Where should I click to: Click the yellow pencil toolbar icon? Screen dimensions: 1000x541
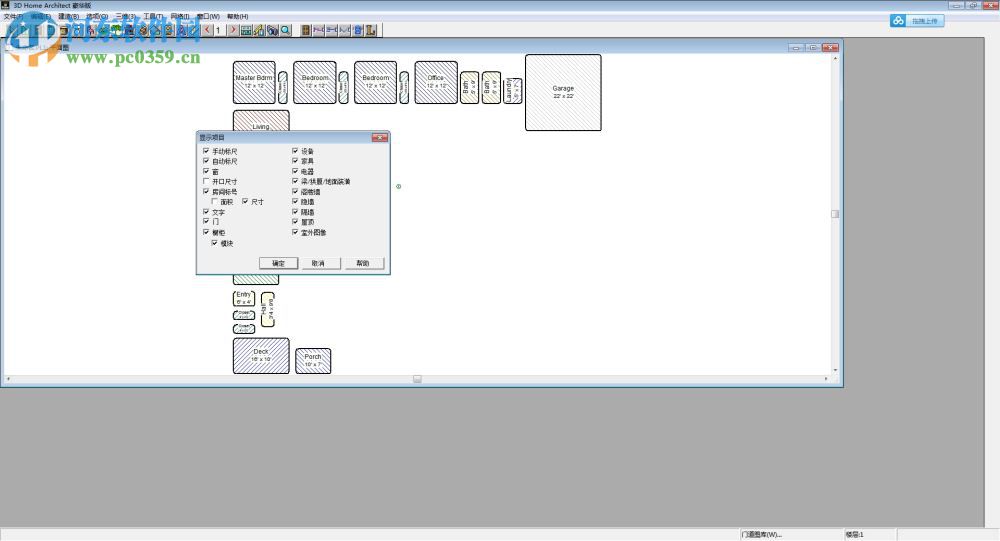tap(260, 30)
